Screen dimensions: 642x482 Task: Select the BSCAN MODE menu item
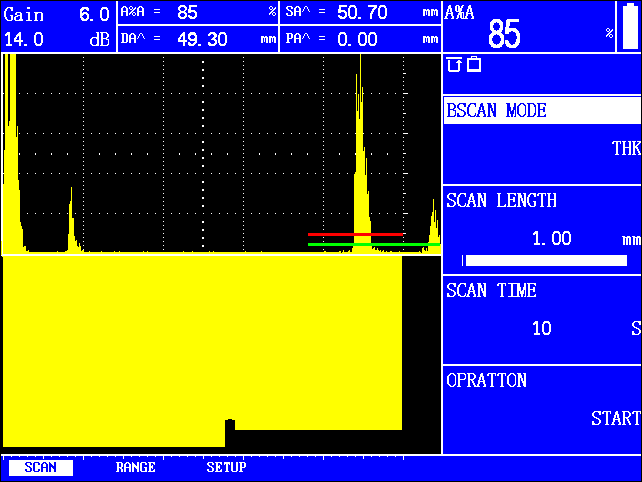click(541, 110)
